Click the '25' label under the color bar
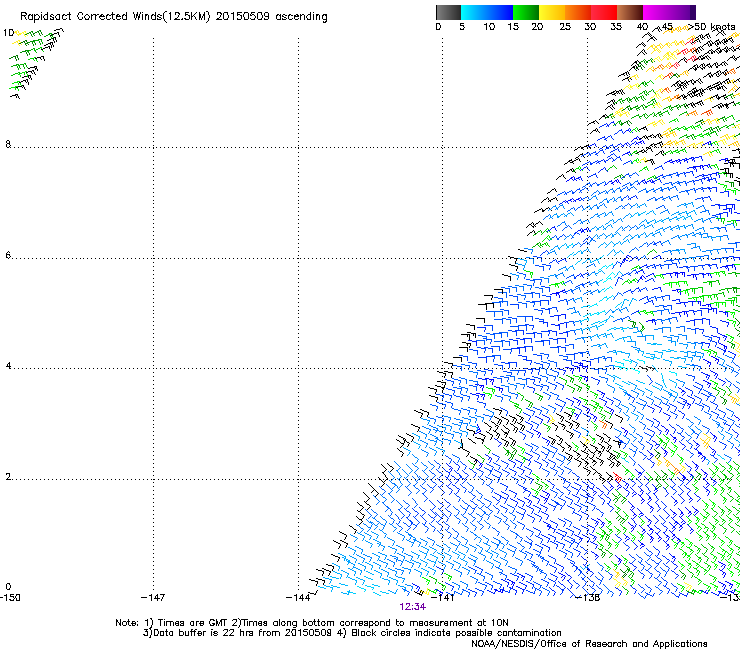This screenshot has width=740, height=650. (x=565, y=27)
